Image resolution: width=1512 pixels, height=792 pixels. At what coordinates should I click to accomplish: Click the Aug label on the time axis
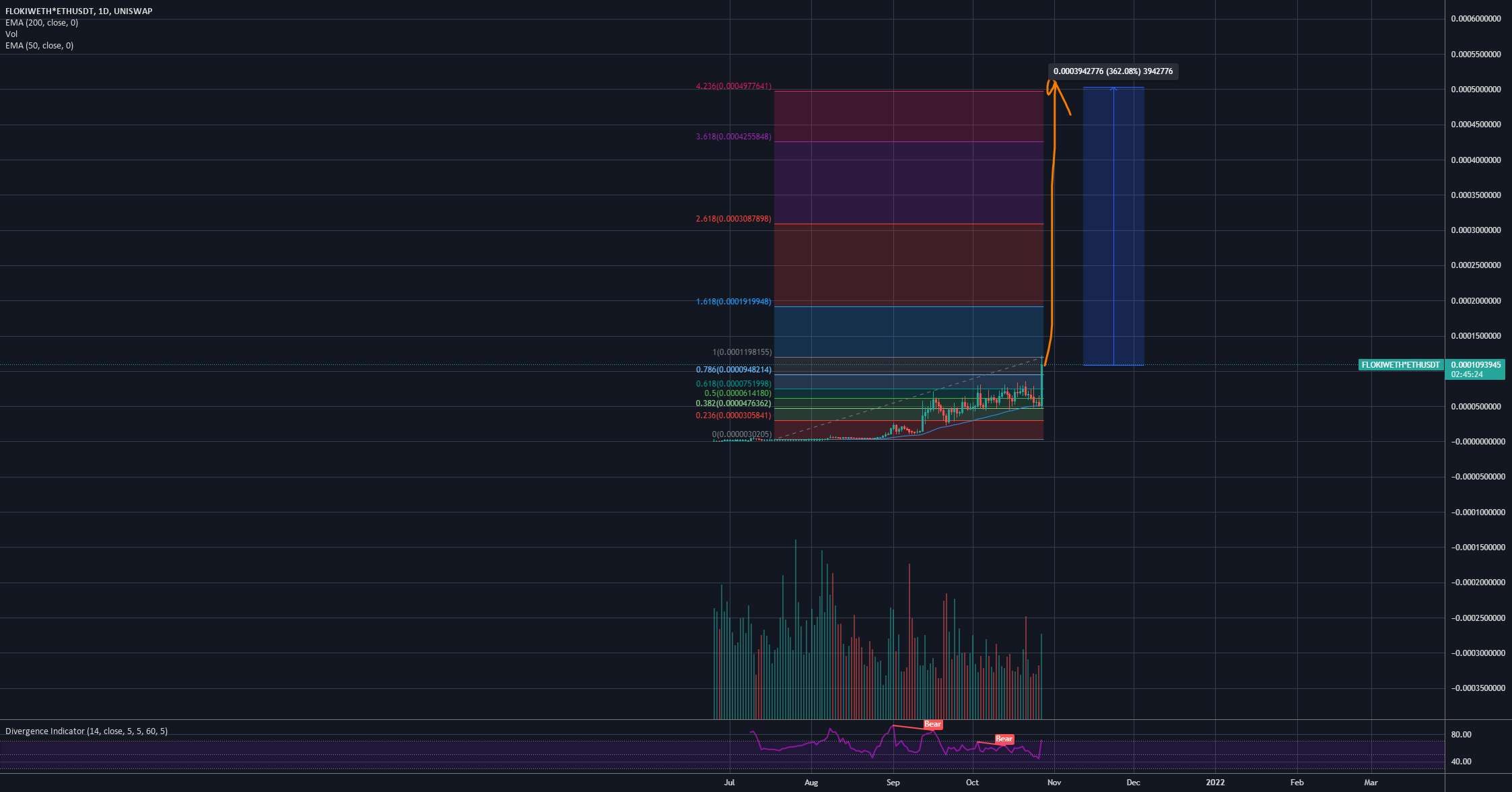pyautogui.click(x=811, y=783)
